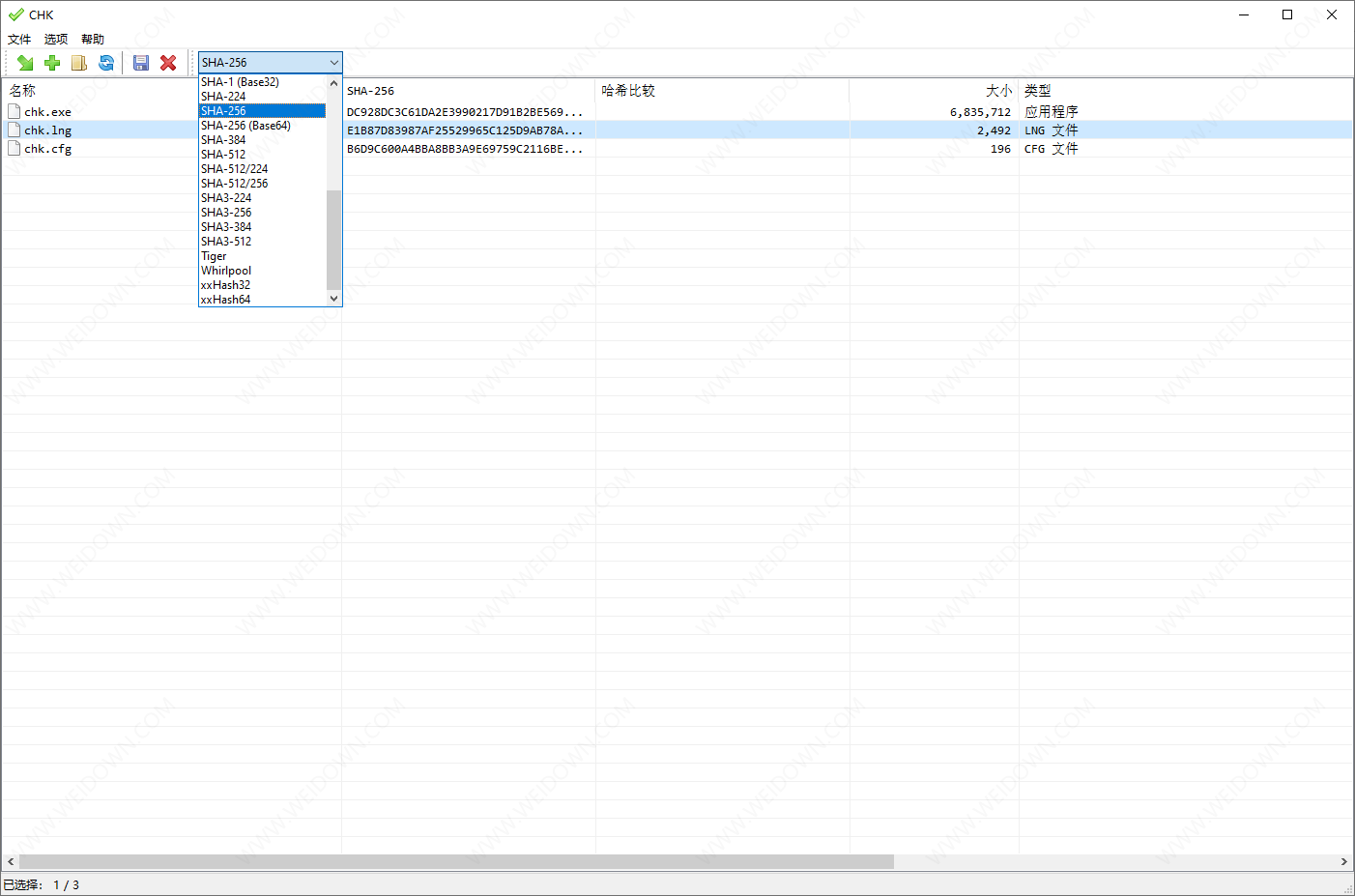Sort by the 大小 column header

click(935, 91)
